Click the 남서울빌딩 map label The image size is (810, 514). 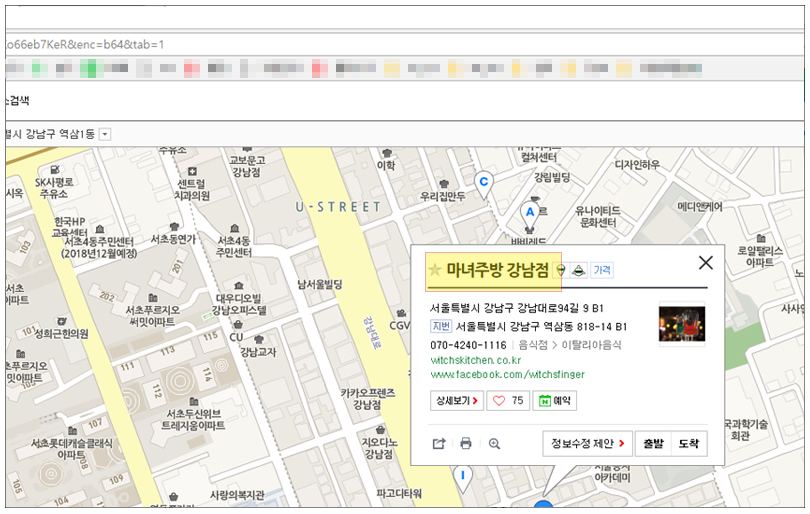click(320, 284)
